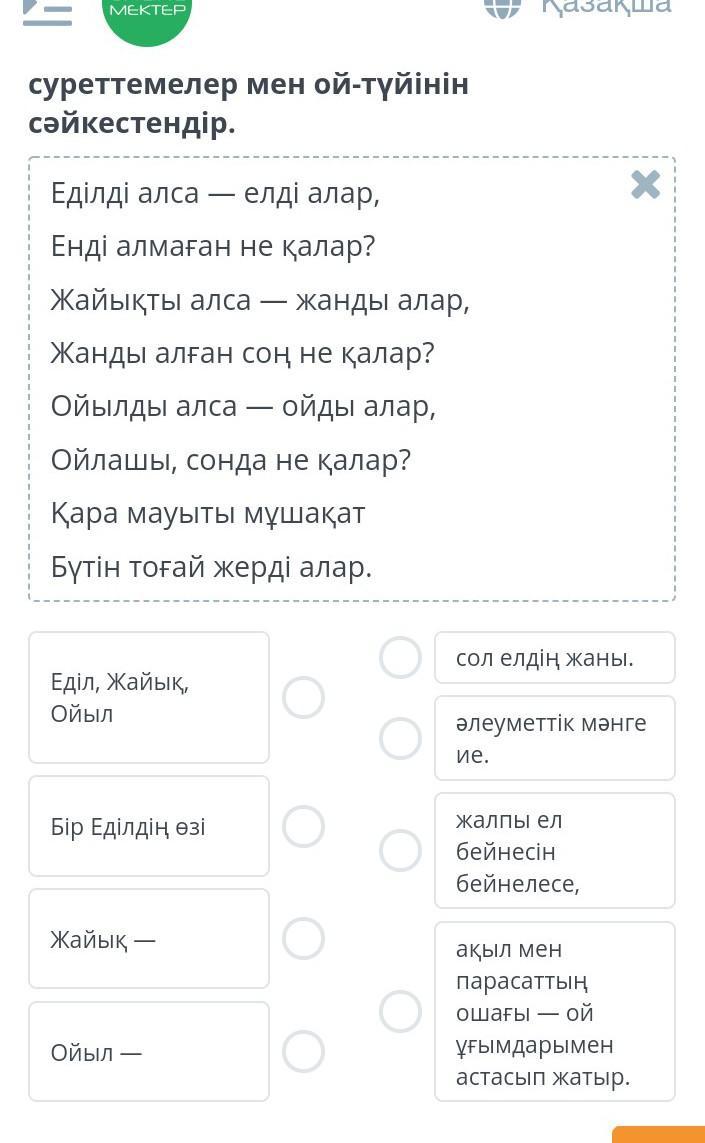Select the circle beside Бір Еділдің өзі

303,826
